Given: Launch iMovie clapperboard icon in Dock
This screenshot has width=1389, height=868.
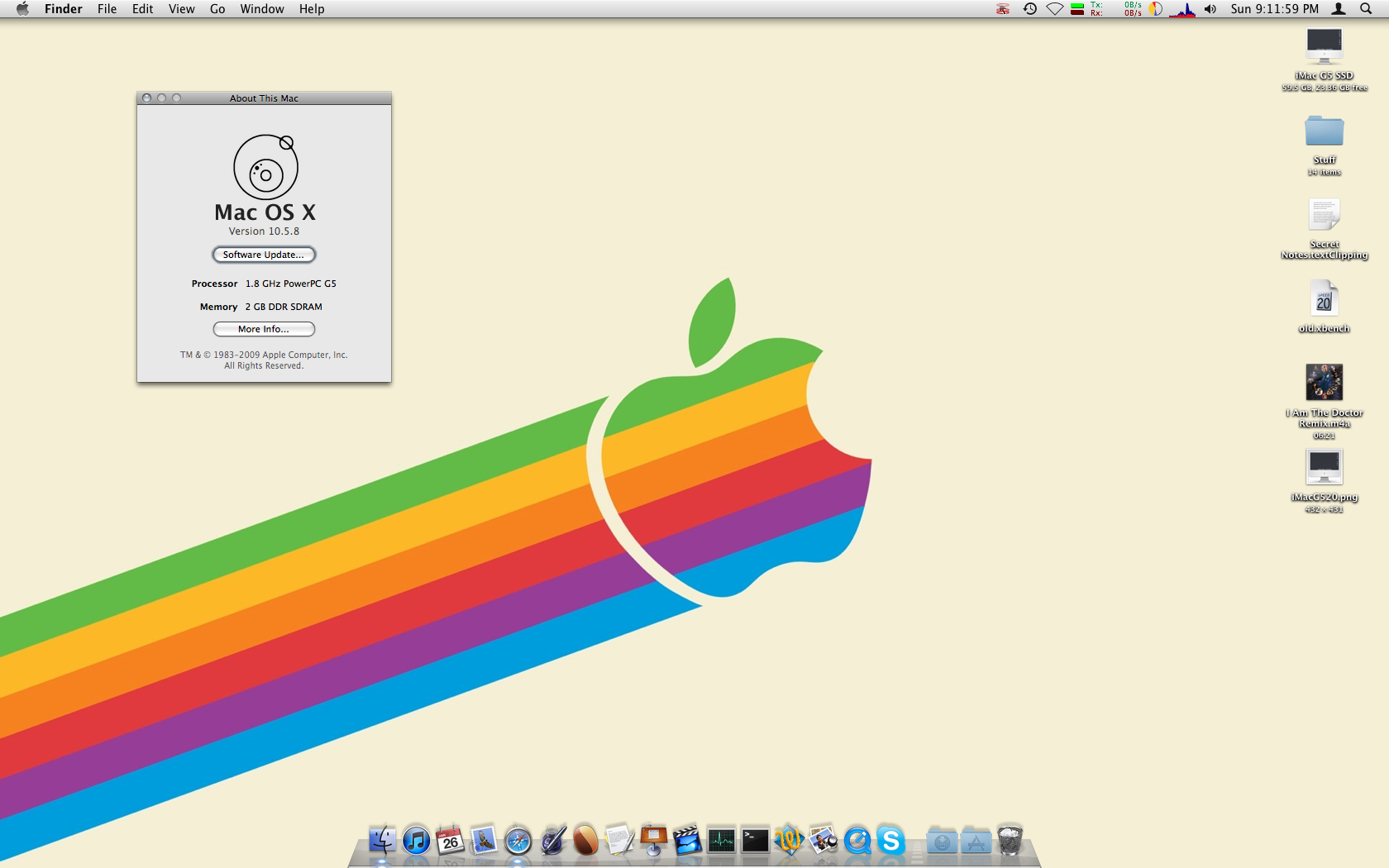Looking at the screenshot, I should click(687, 841).
